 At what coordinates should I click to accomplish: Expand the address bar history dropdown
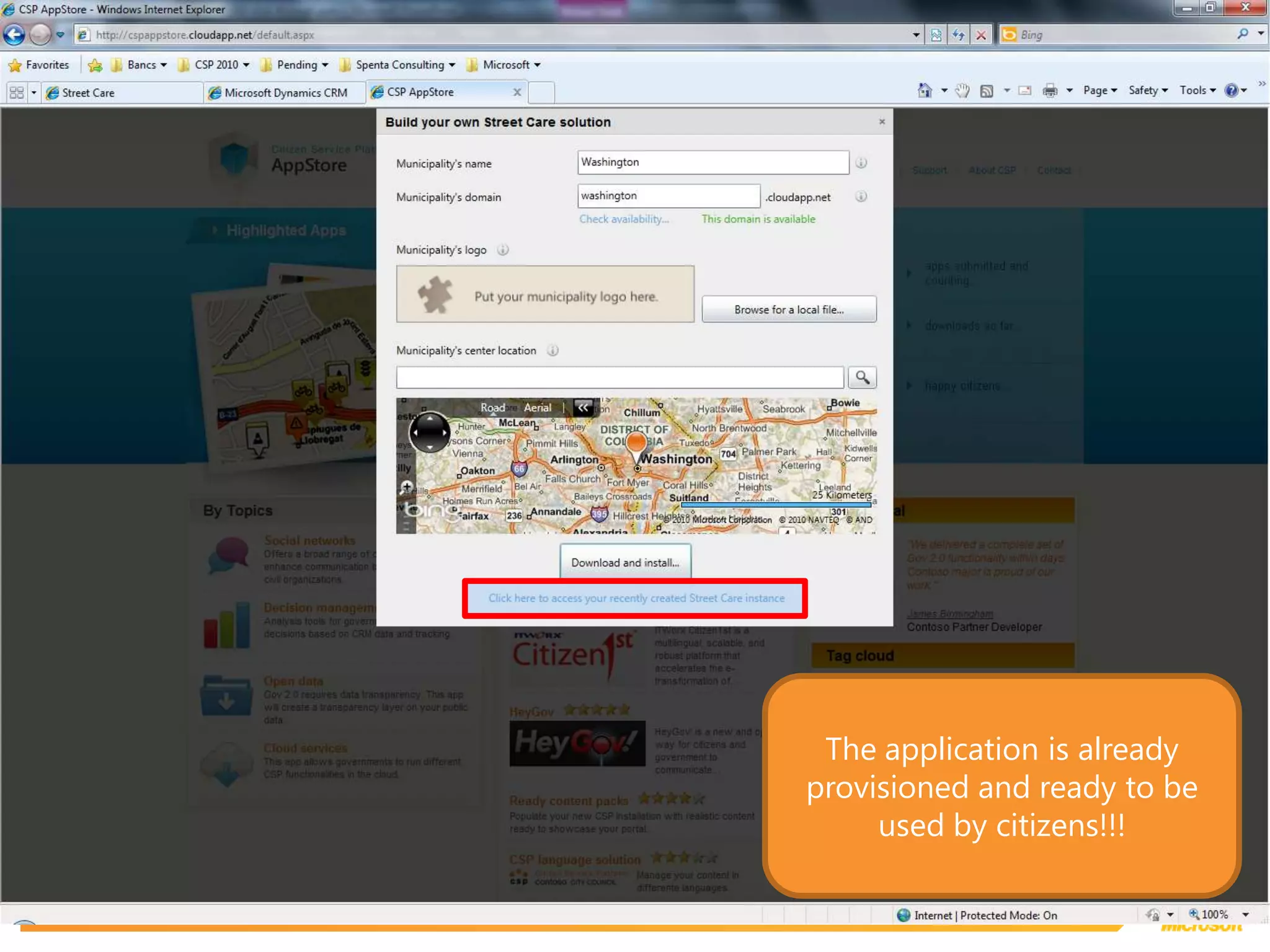tap(915, 35)
